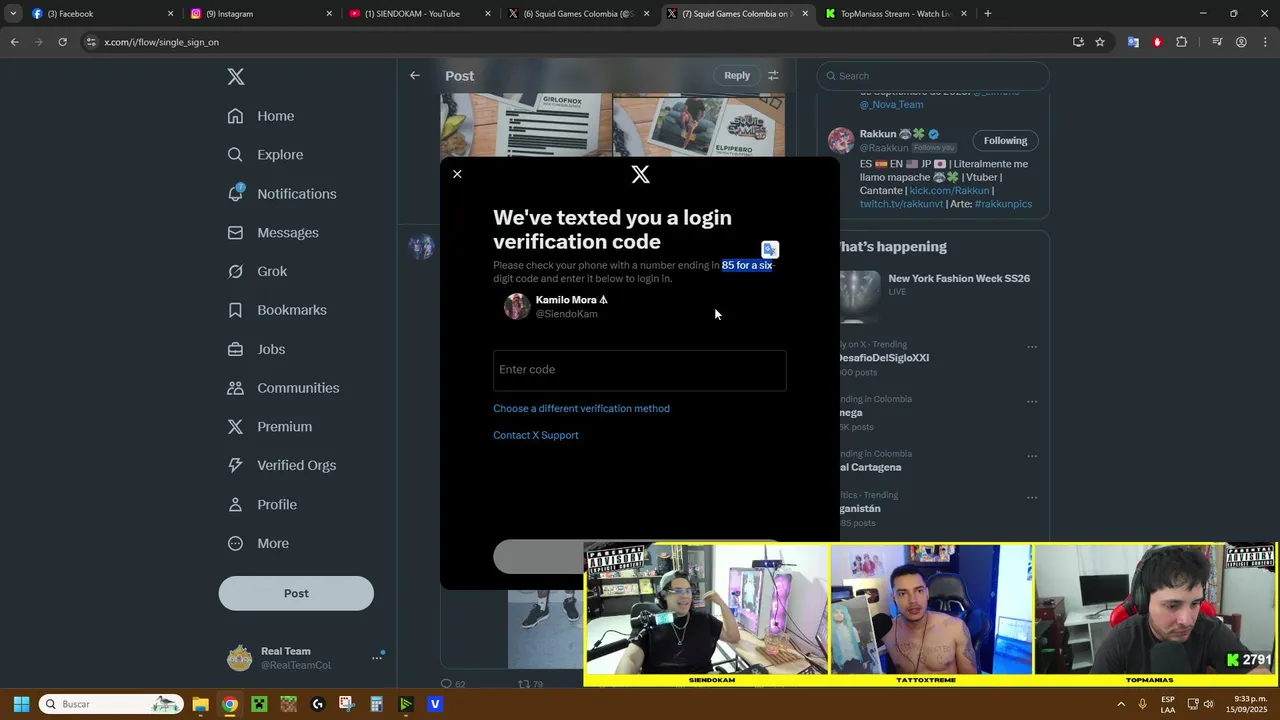Screen dimensions: 1280x720
Task: Switch to the Instagram browser tab
Action: (260, 14)
